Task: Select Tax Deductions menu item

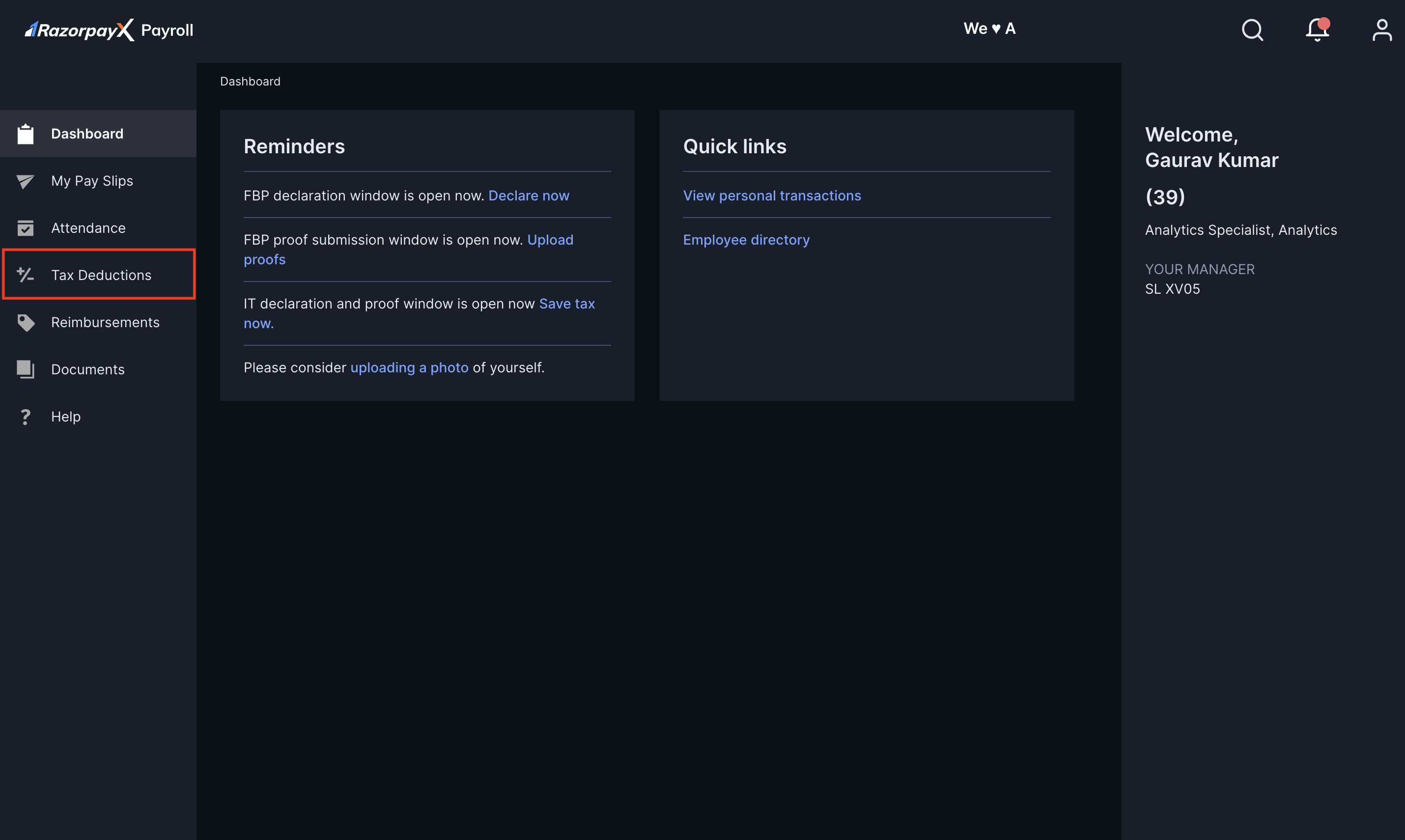Action: pyautogui.click(x=98, y=275)
